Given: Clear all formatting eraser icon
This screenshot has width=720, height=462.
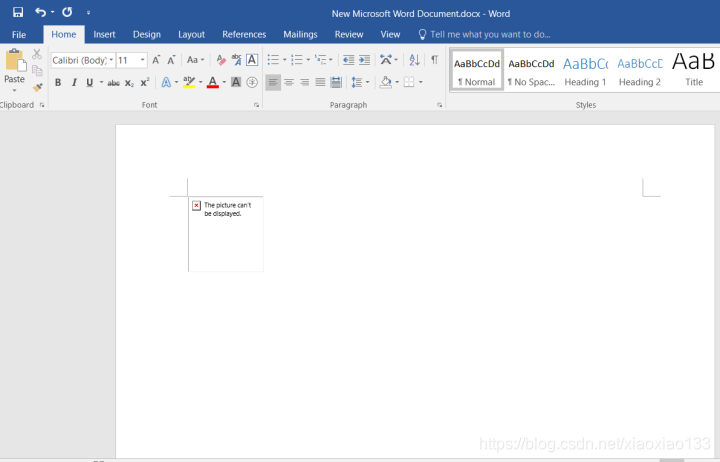Looking at the screenshot, I should pyautogui.click(x=221, y=60).
